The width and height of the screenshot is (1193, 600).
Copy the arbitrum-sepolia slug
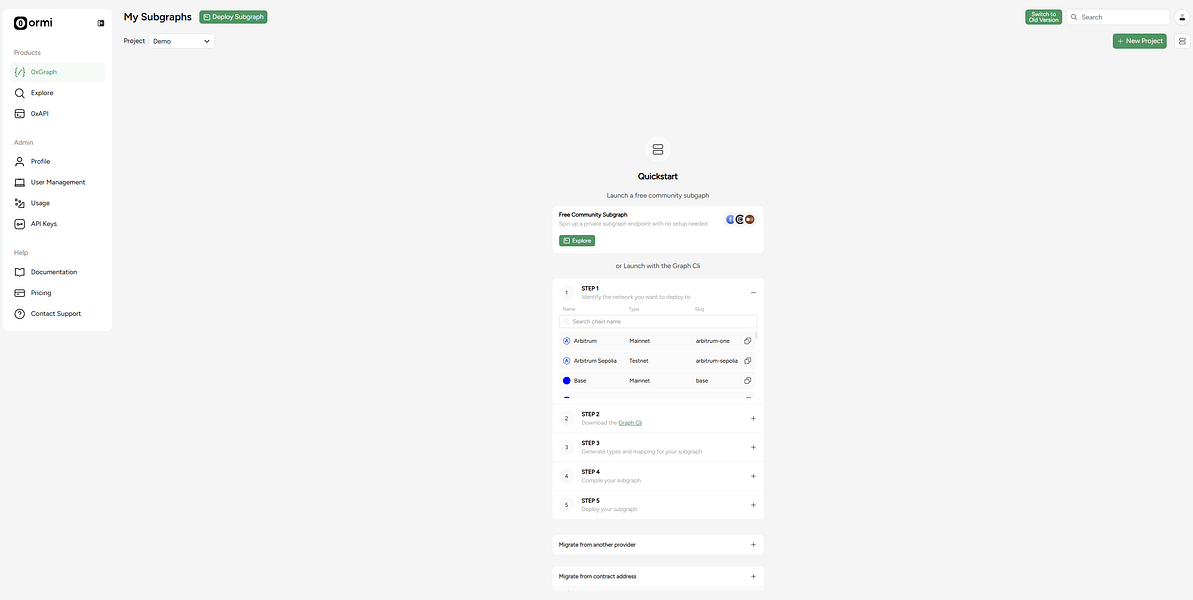coord(748,360)
